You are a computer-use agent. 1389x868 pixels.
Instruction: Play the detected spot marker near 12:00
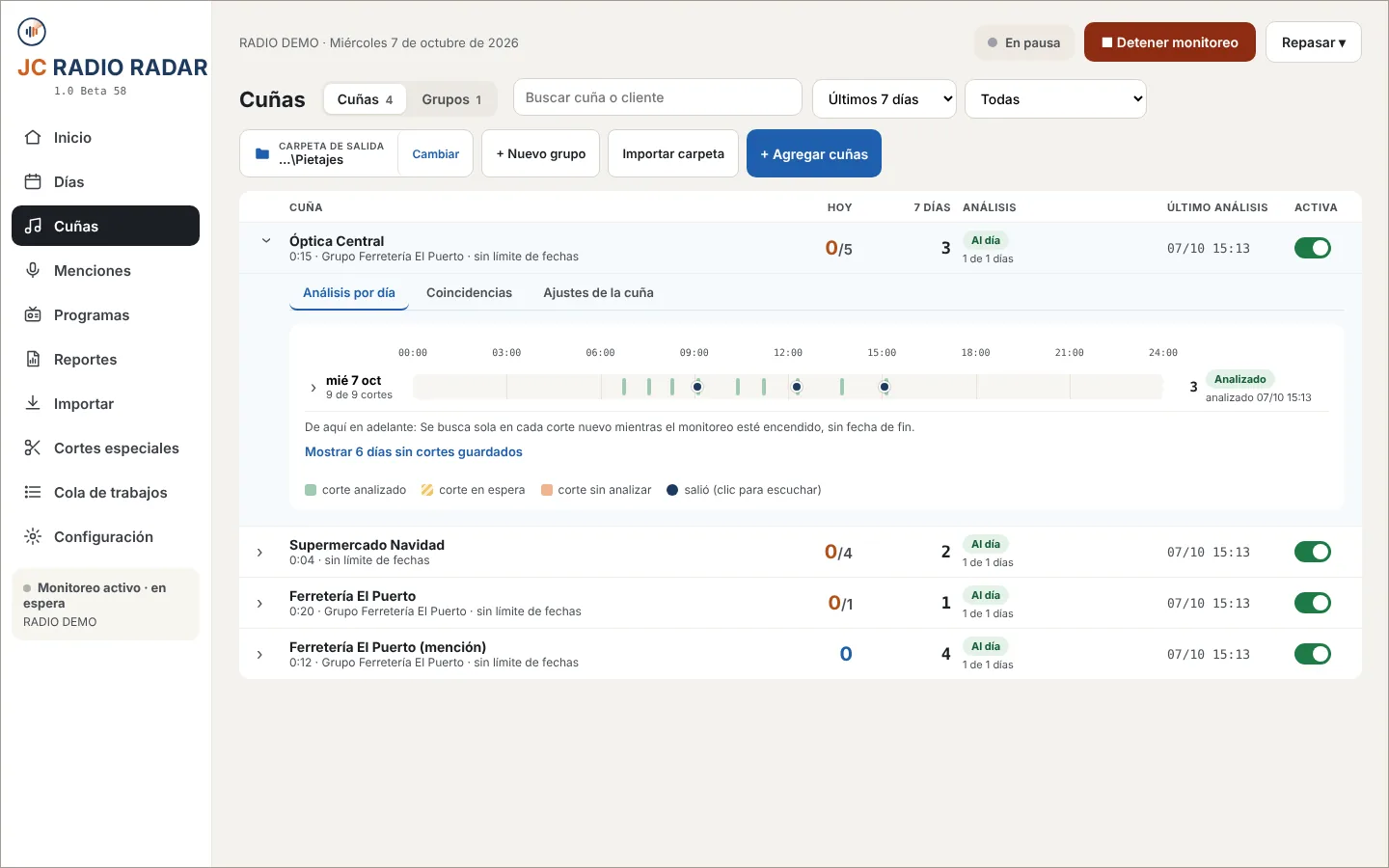797,387
